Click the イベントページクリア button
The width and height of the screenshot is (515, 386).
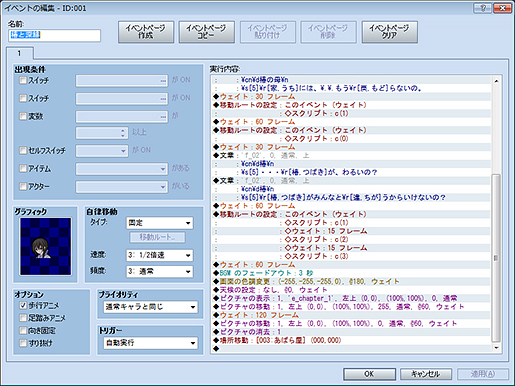(x=389, y=32)
